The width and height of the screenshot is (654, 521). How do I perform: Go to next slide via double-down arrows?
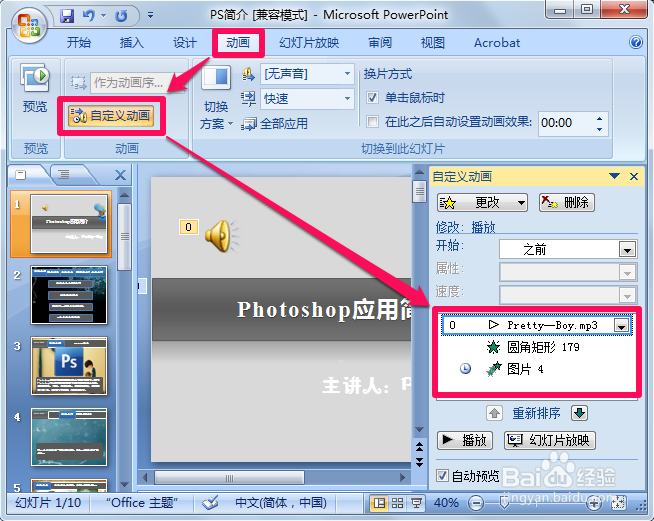point(419,462)
